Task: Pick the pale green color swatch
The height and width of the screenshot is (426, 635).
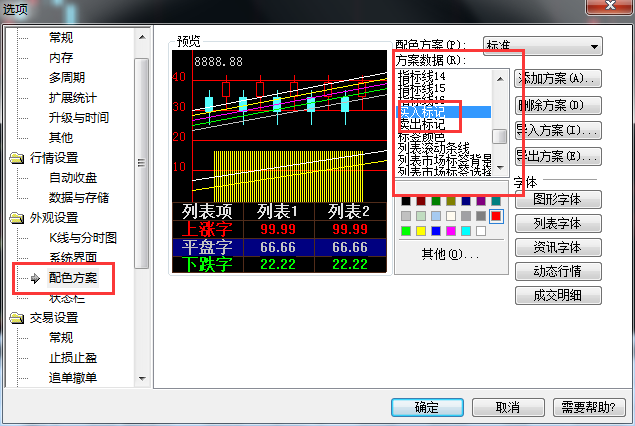Action: pos(421,216)
